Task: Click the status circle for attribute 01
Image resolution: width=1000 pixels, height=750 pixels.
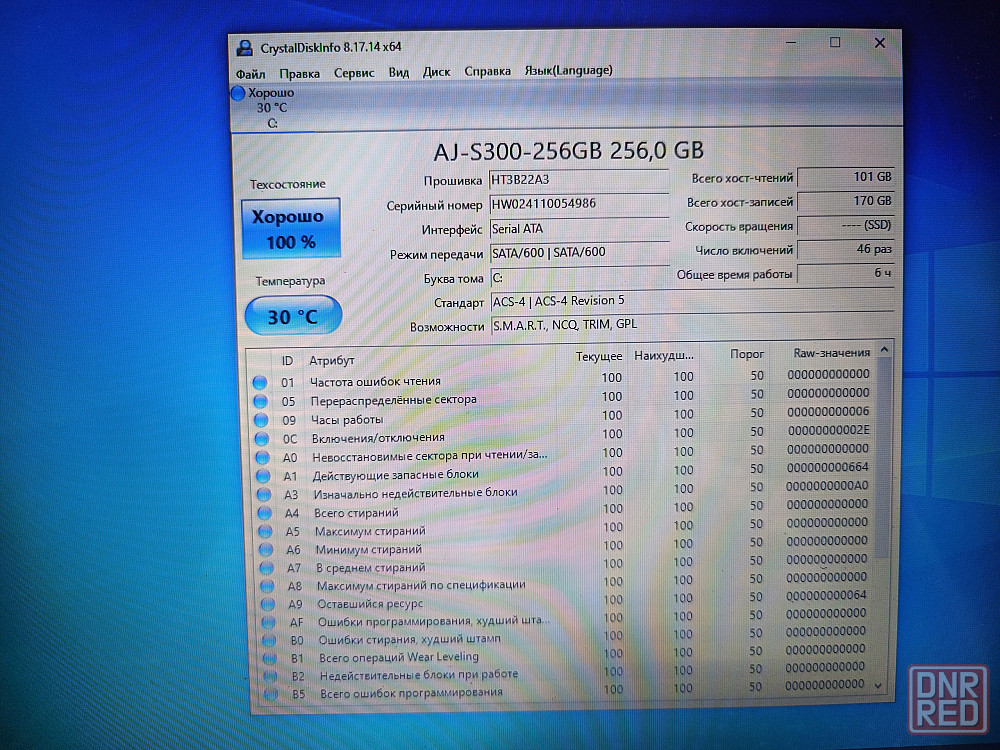Action: tap(260, 383)
